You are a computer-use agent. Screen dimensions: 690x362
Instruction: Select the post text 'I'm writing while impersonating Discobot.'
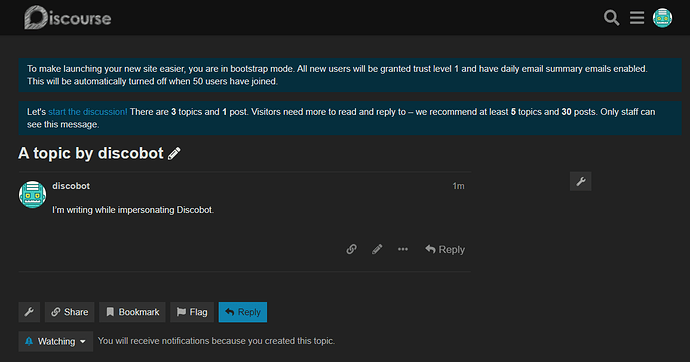[133, 210]
